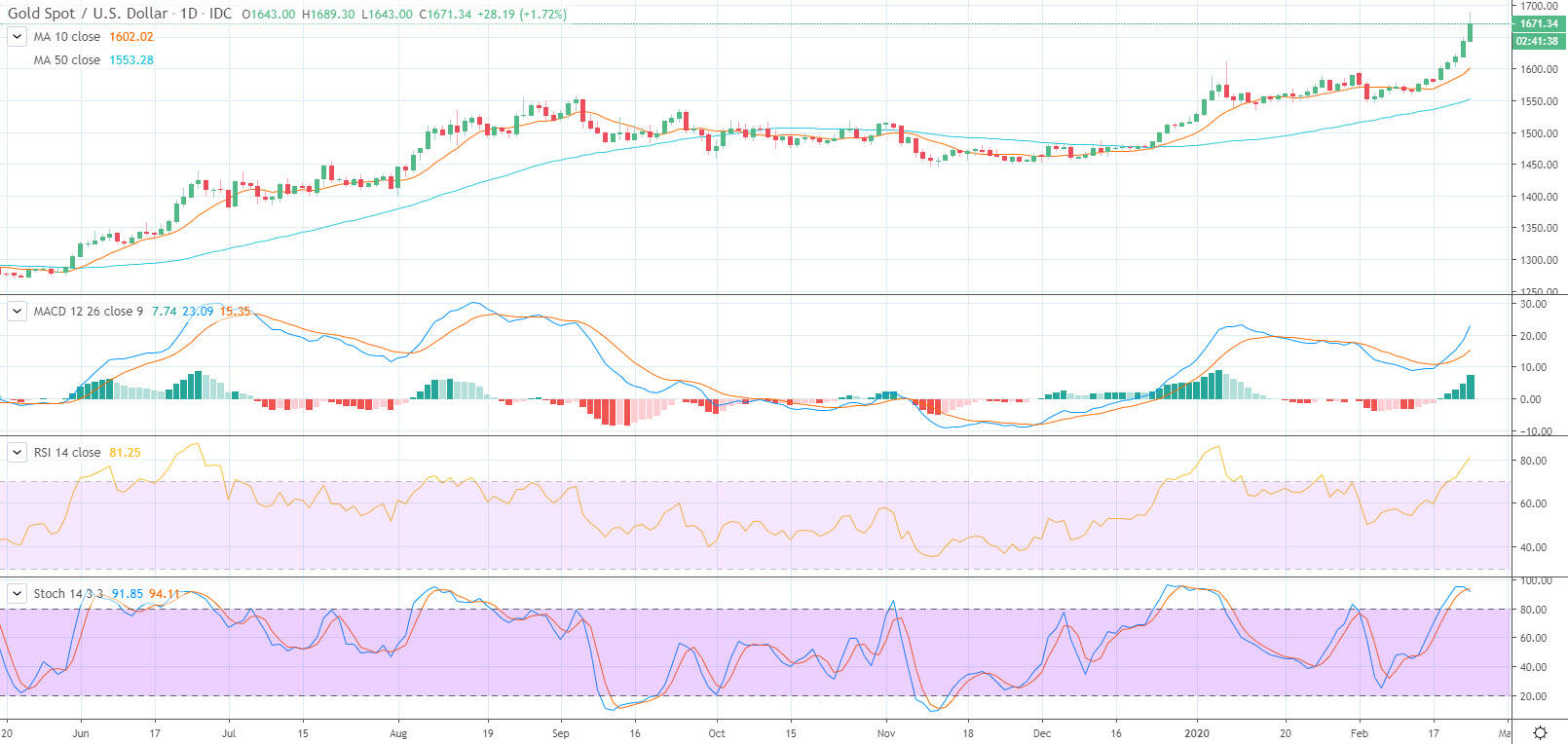Click the Aug date axis label
Screen dimensions: 1568x744
pyautogui.click(x=397, y=733)
